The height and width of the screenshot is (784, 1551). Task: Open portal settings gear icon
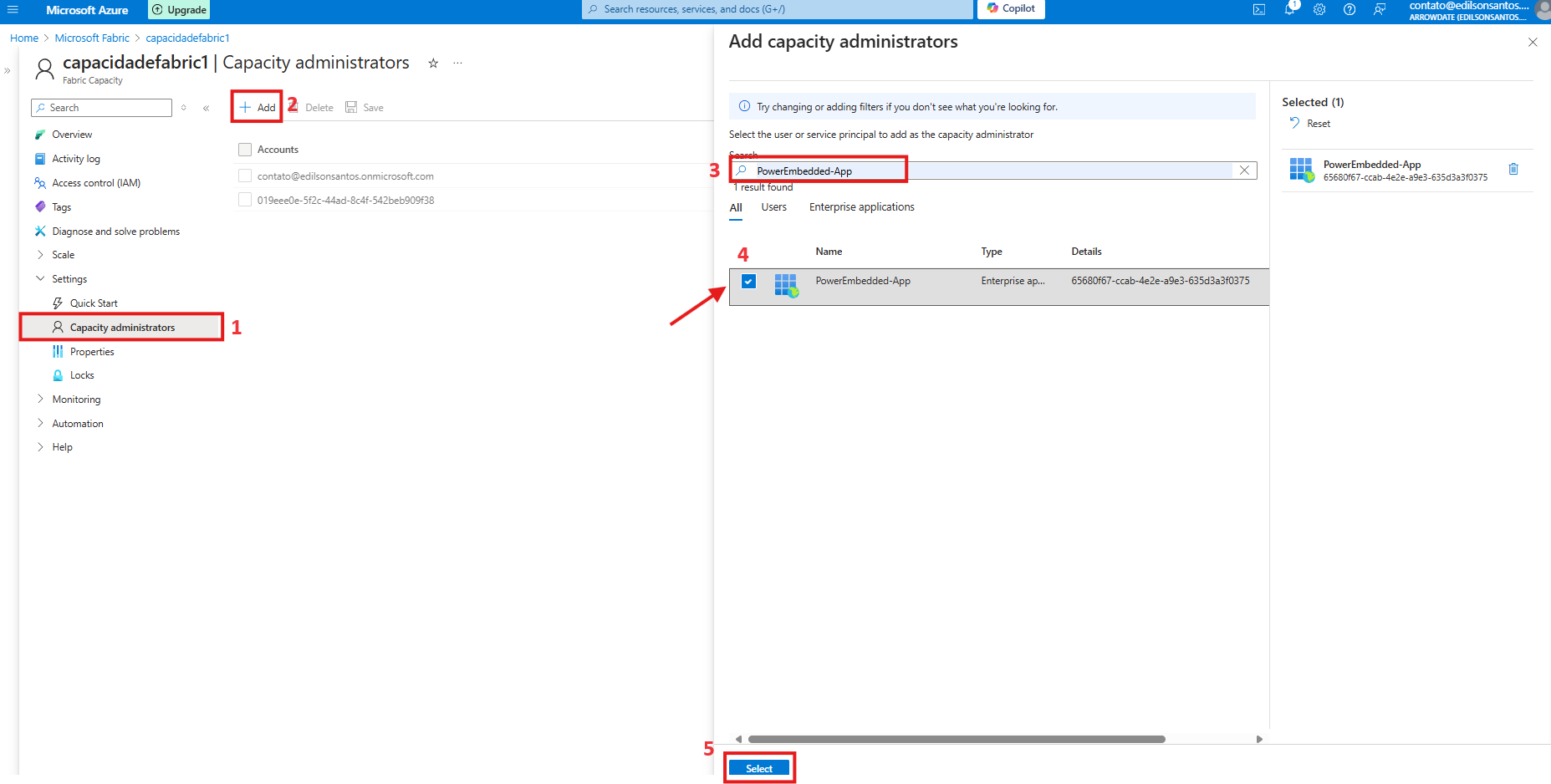pyautogui.click(x=1319, y=9)
